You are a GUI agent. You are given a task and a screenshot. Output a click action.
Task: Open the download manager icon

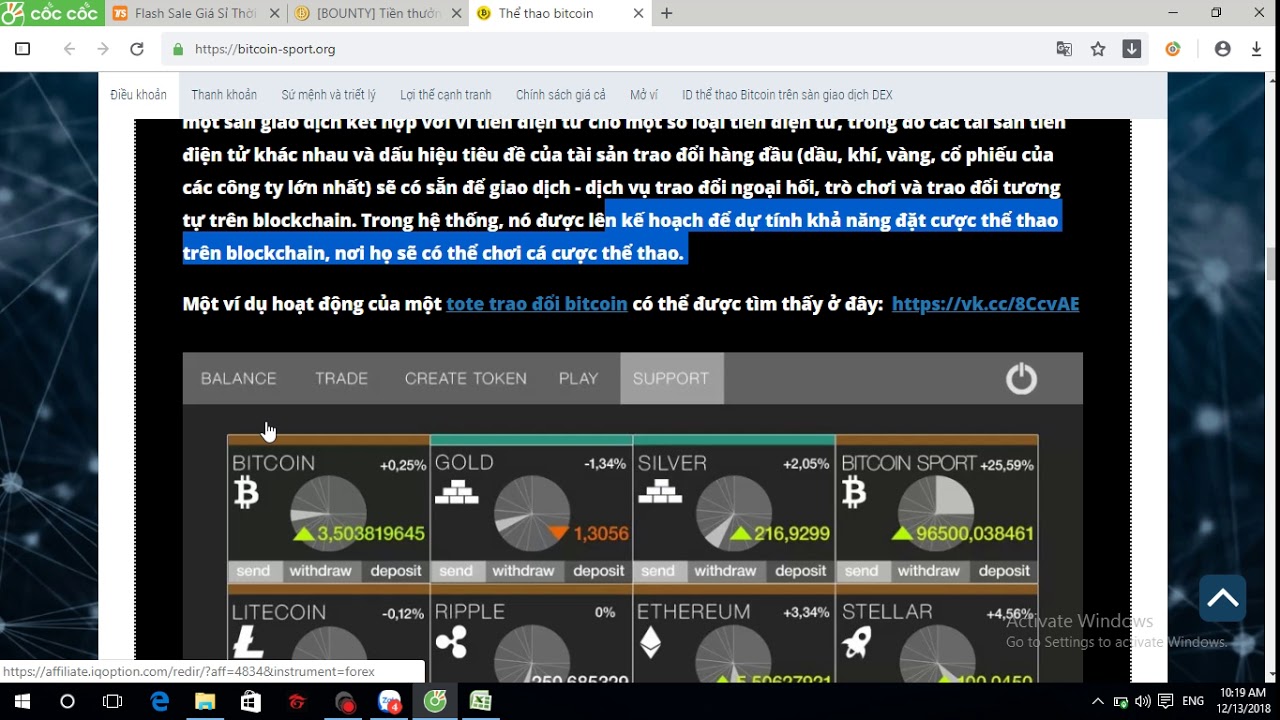pyautogui.click(x=1132, y=49)
